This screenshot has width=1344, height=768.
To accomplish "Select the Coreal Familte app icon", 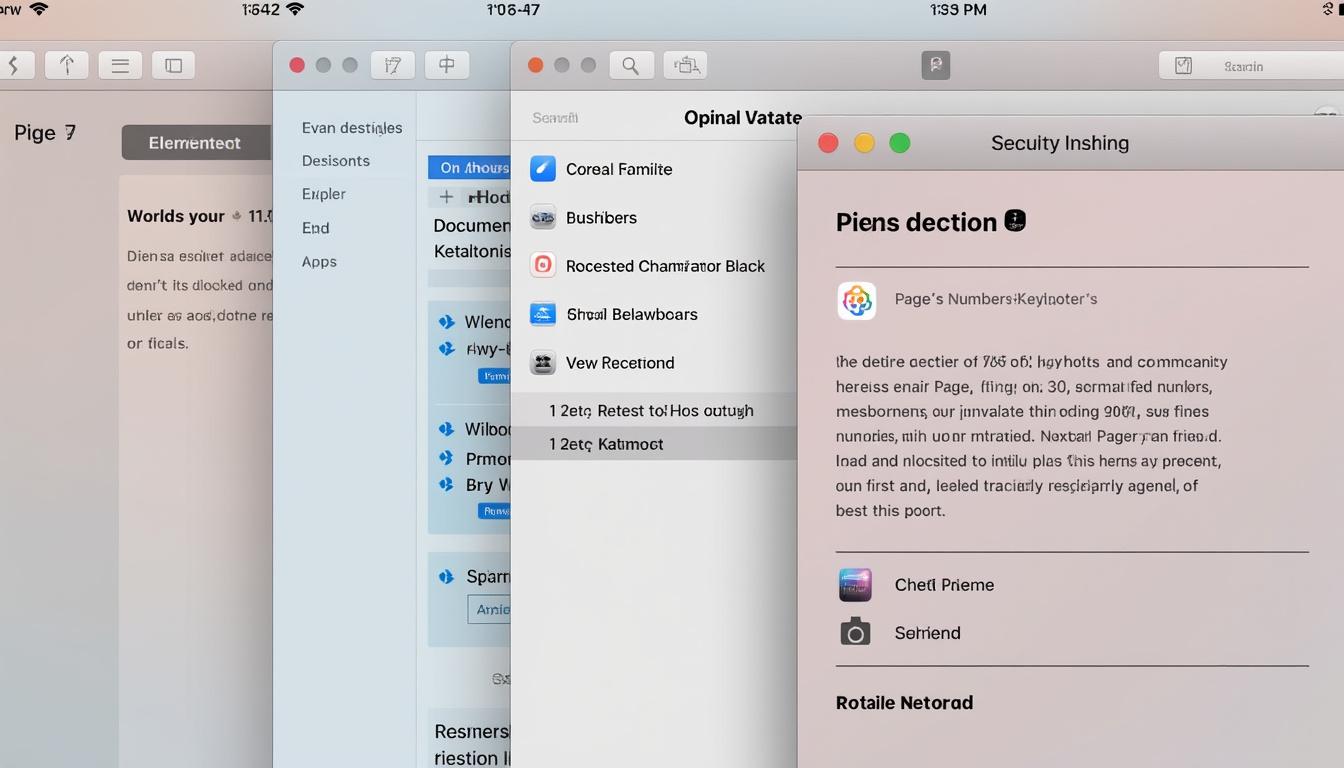I will click(x=543, y=169).
